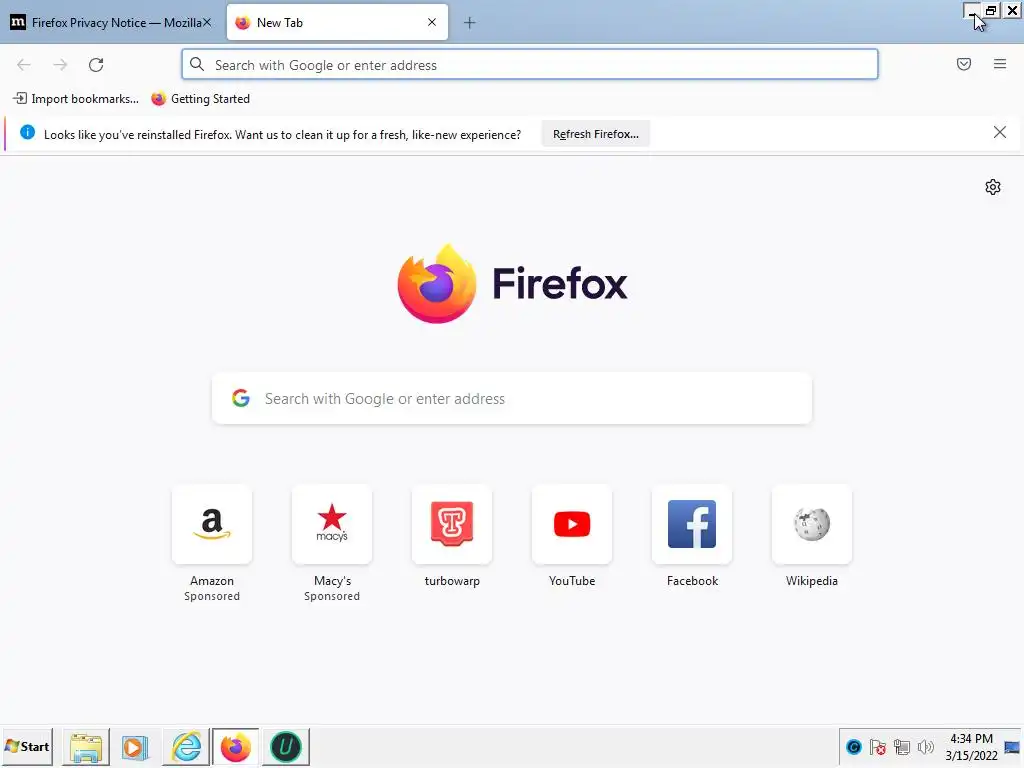This screenshot has height=768, width=1024.
Task: Click Import bookmarks in bookmarks toolbar
Action: (x=76, y=99)
